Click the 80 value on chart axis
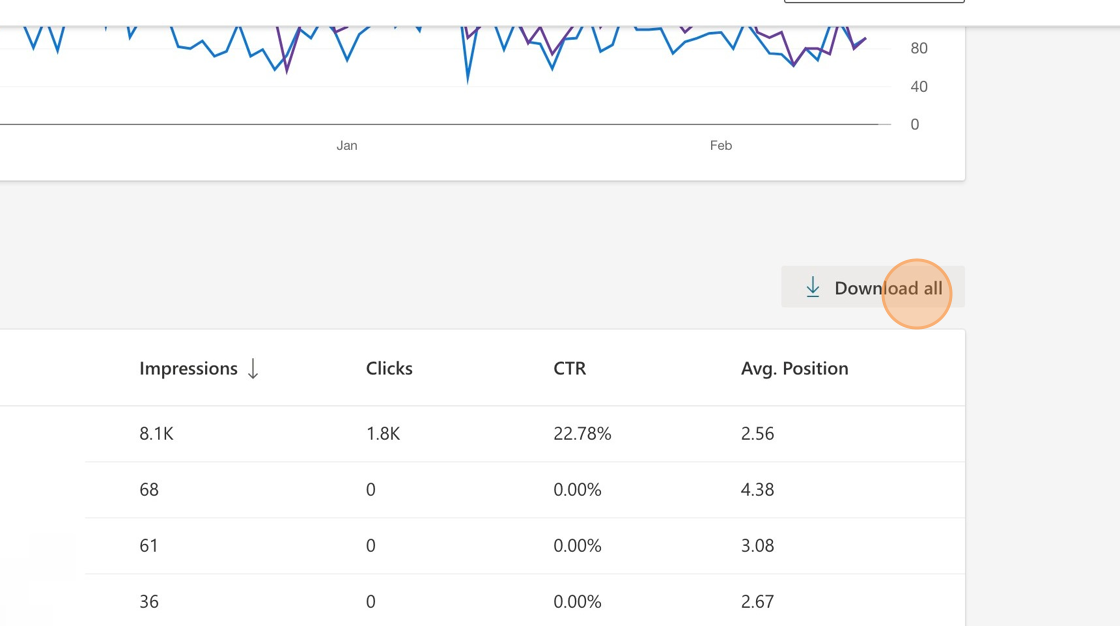Image resolution: width=1120 pixels, height=626 pixels. point(919,49)
